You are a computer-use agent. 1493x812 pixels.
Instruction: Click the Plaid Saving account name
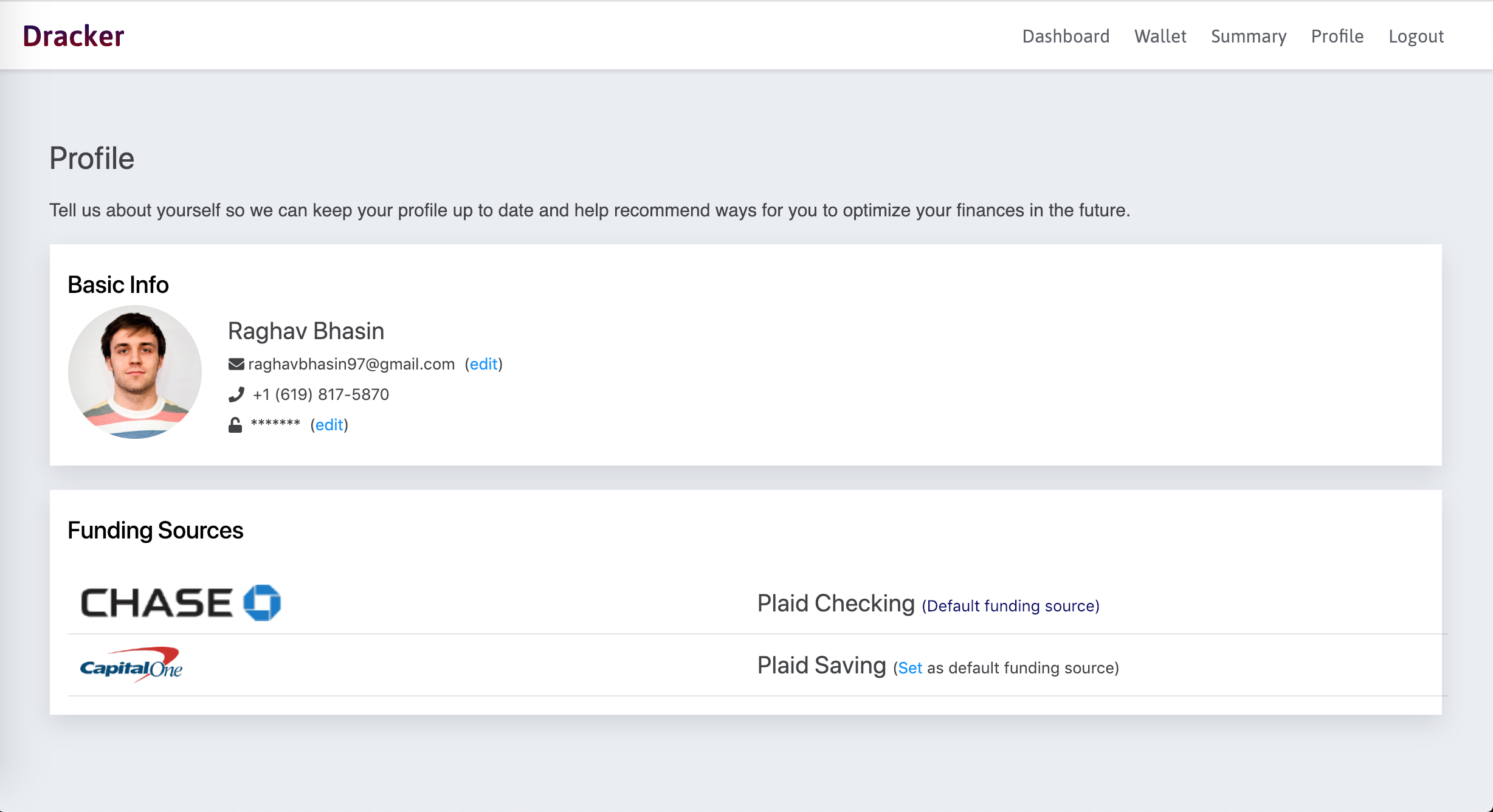pyautogui.click(x=821, y=666)
